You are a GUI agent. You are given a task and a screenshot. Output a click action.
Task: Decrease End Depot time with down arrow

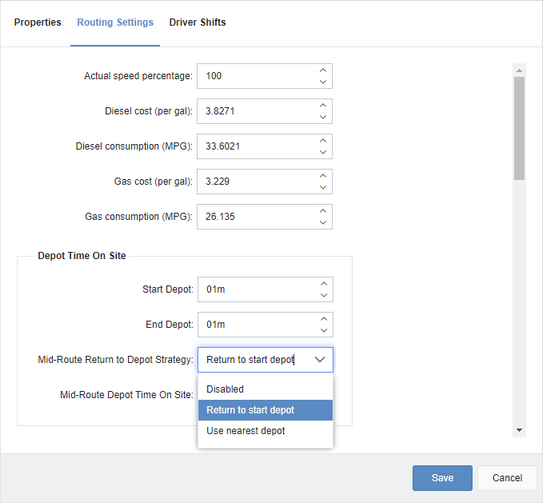(x=323, y=330)
